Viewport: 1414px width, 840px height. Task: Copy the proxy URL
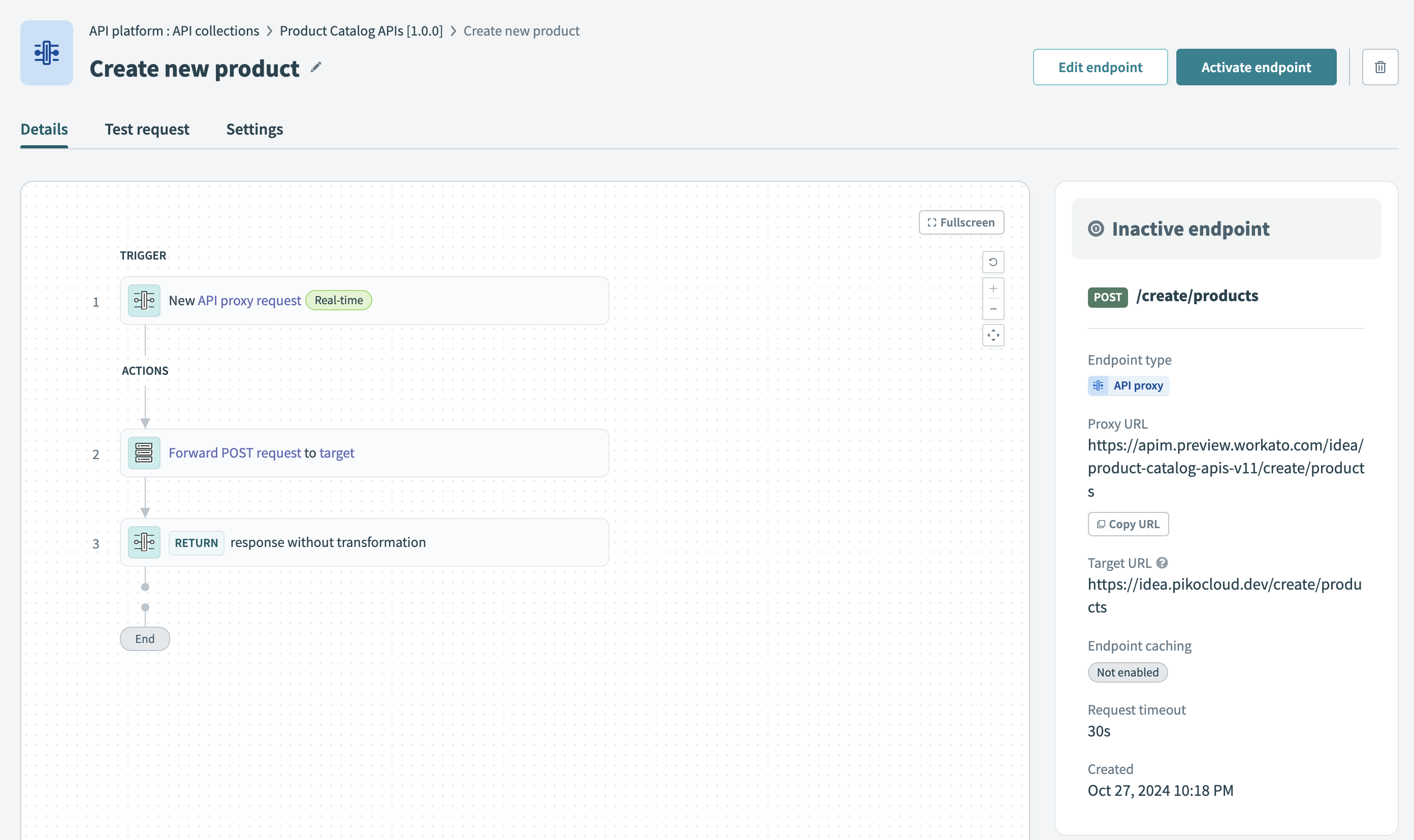pos(1128,524)
